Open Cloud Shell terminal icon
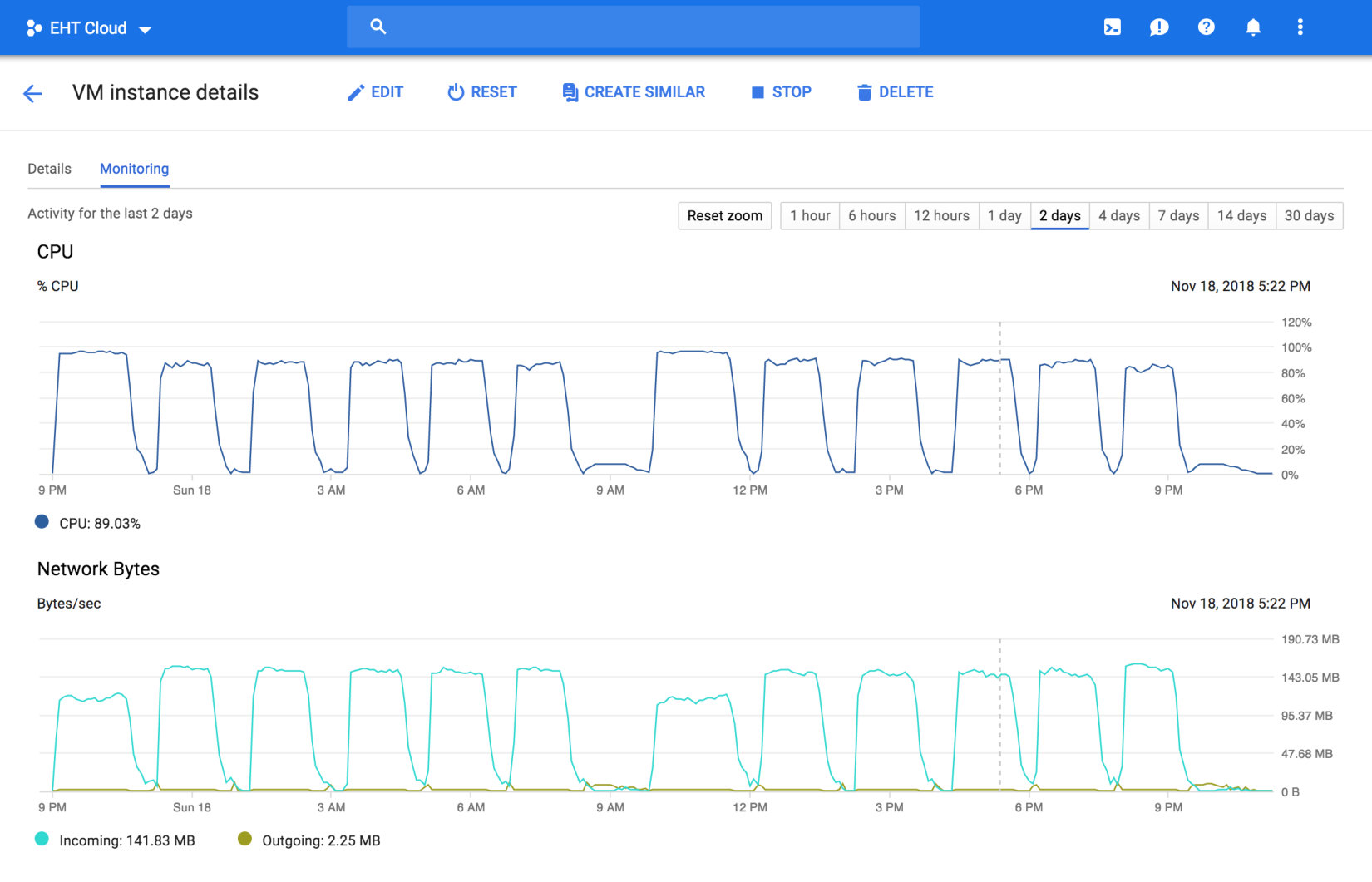This screenshot has height=882, width=1372. click(1112, 27)
